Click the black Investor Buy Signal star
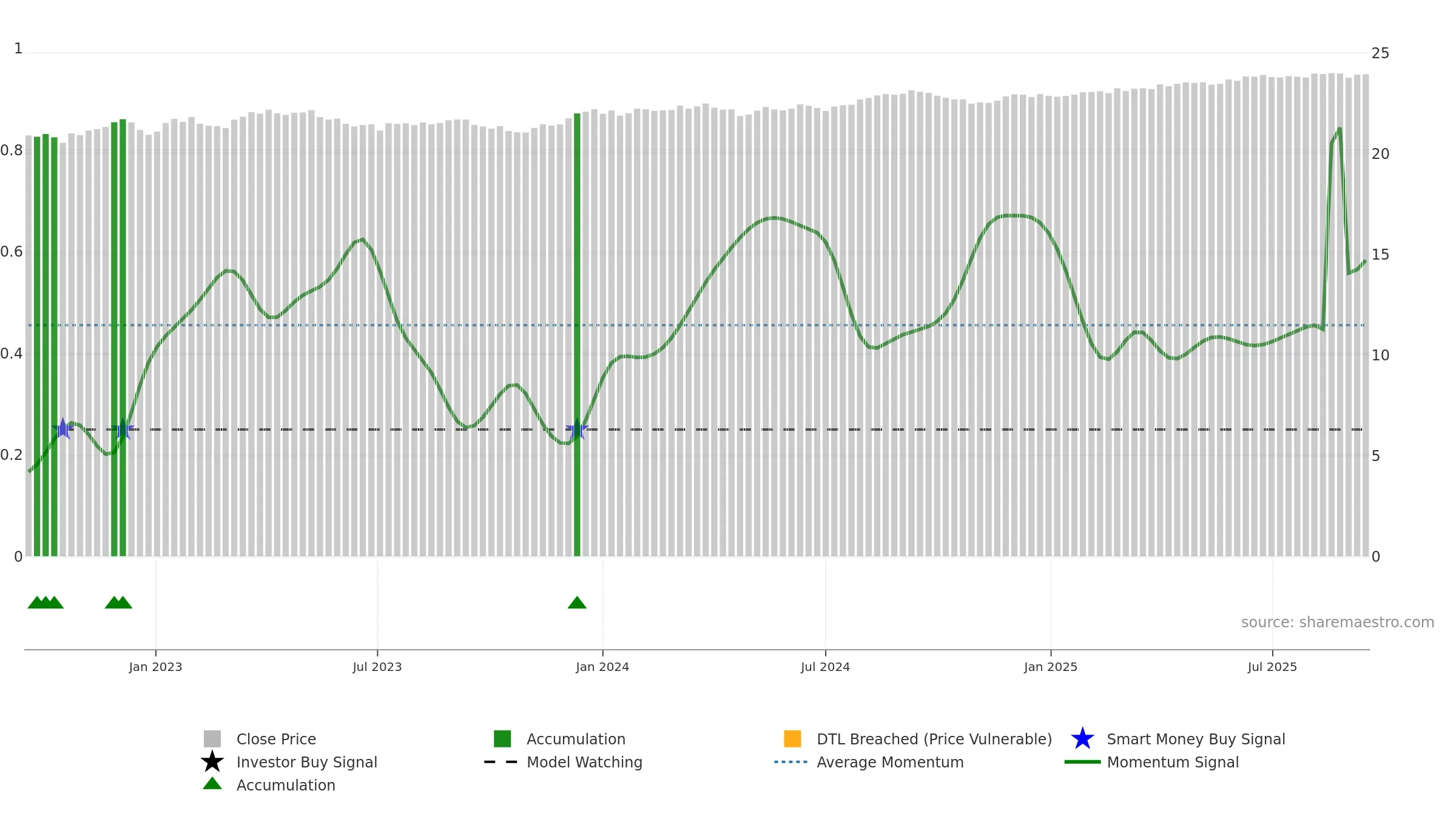 212,761
